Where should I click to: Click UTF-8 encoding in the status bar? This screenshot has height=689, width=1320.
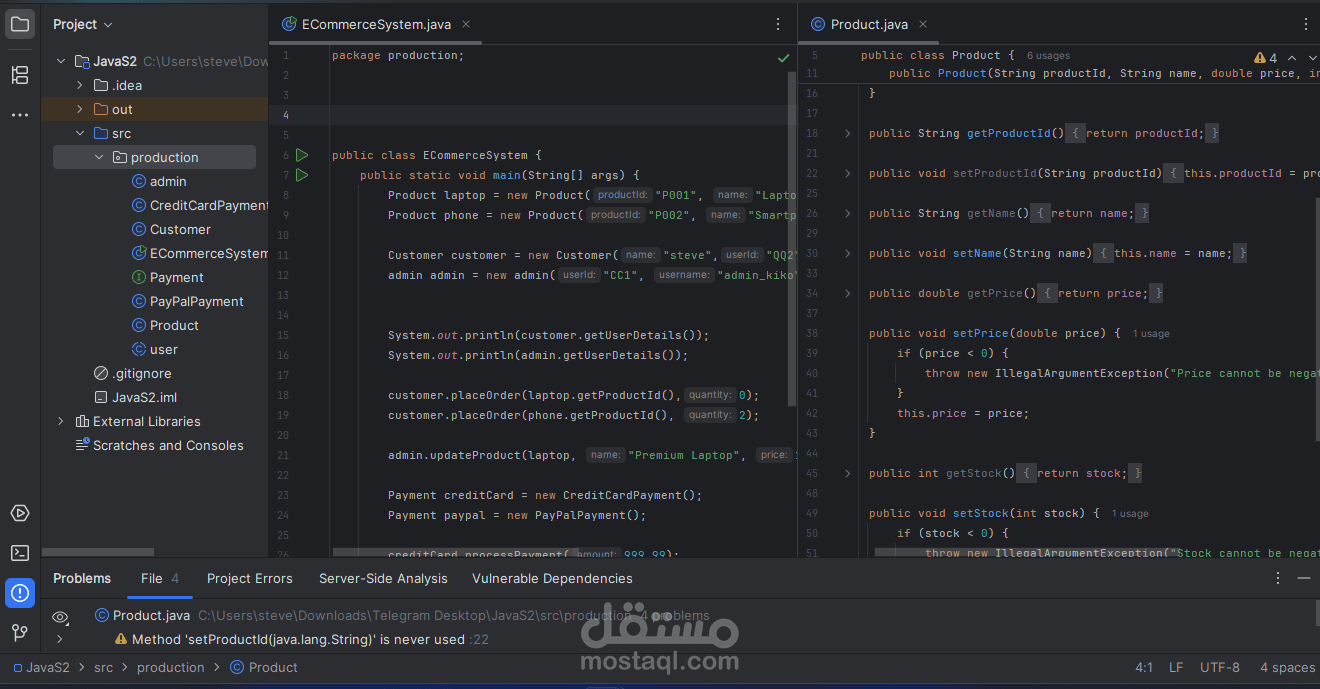click(1219, 667)
